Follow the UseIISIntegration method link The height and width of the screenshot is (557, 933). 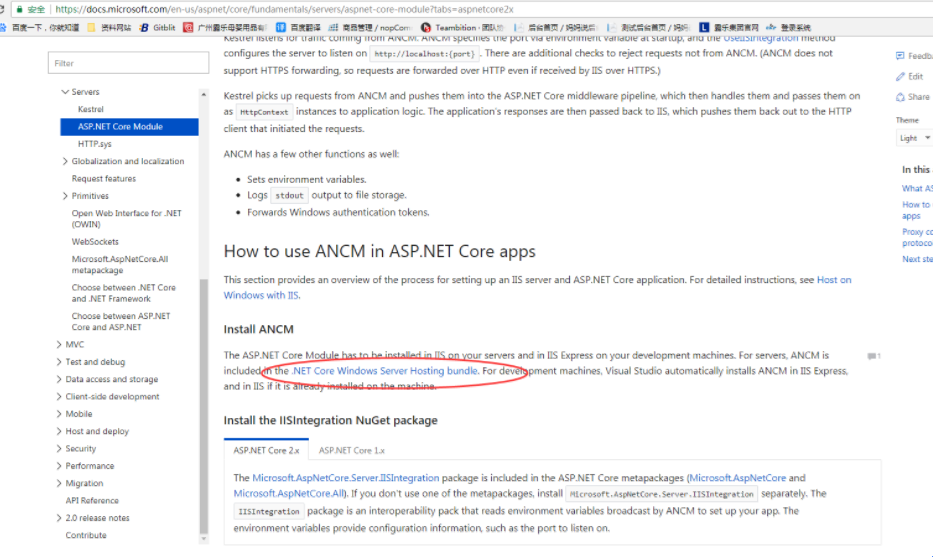coord(760,39)
